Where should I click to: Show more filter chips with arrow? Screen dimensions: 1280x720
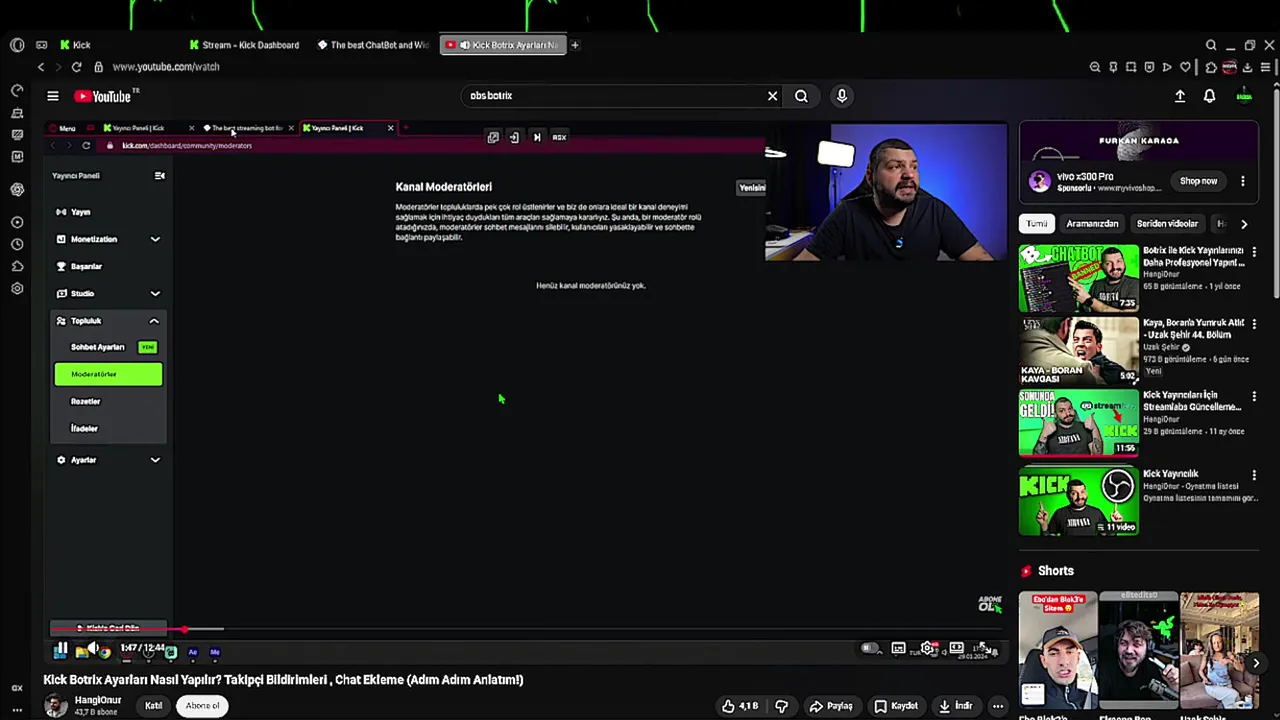click(1244, 224)
